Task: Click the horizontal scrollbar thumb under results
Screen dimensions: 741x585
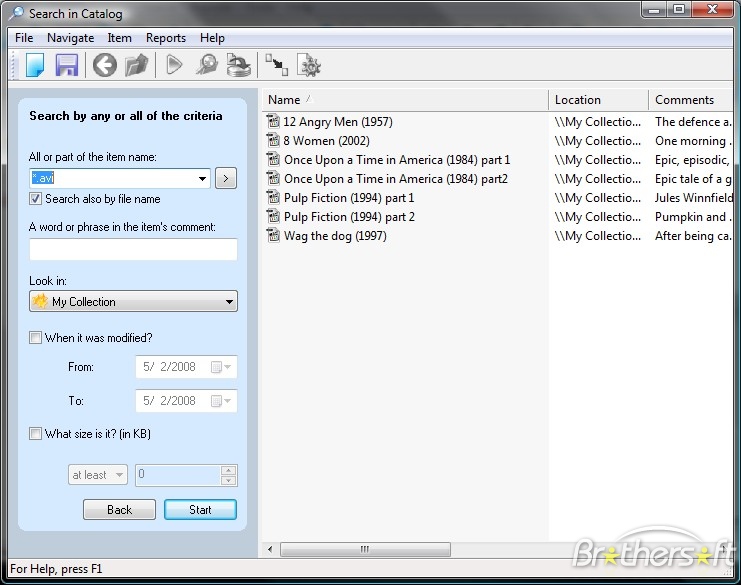Action: pos(365,549)
